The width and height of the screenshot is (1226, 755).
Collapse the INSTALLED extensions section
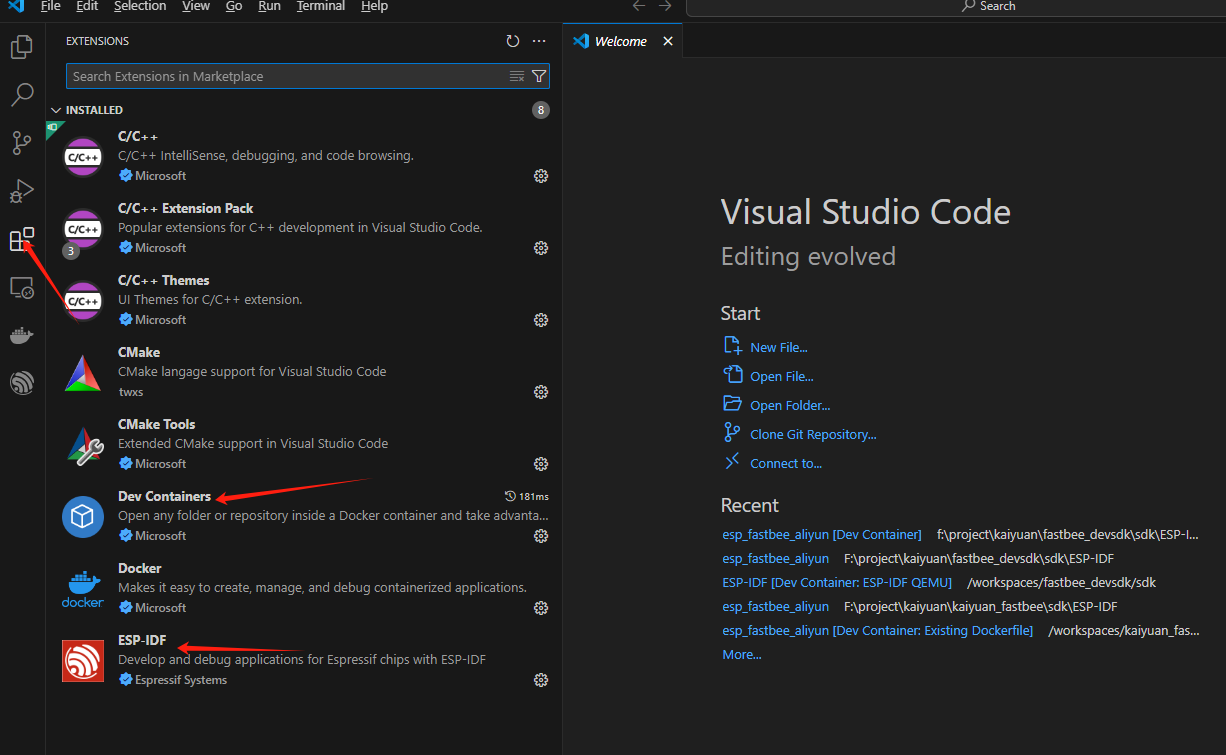coord(55,110)
